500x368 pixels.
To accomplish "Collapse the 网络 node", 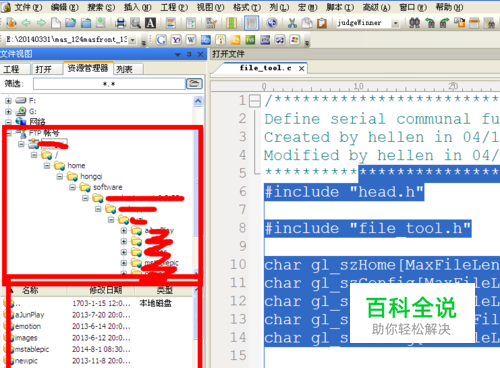I will (x=9, y=122).
